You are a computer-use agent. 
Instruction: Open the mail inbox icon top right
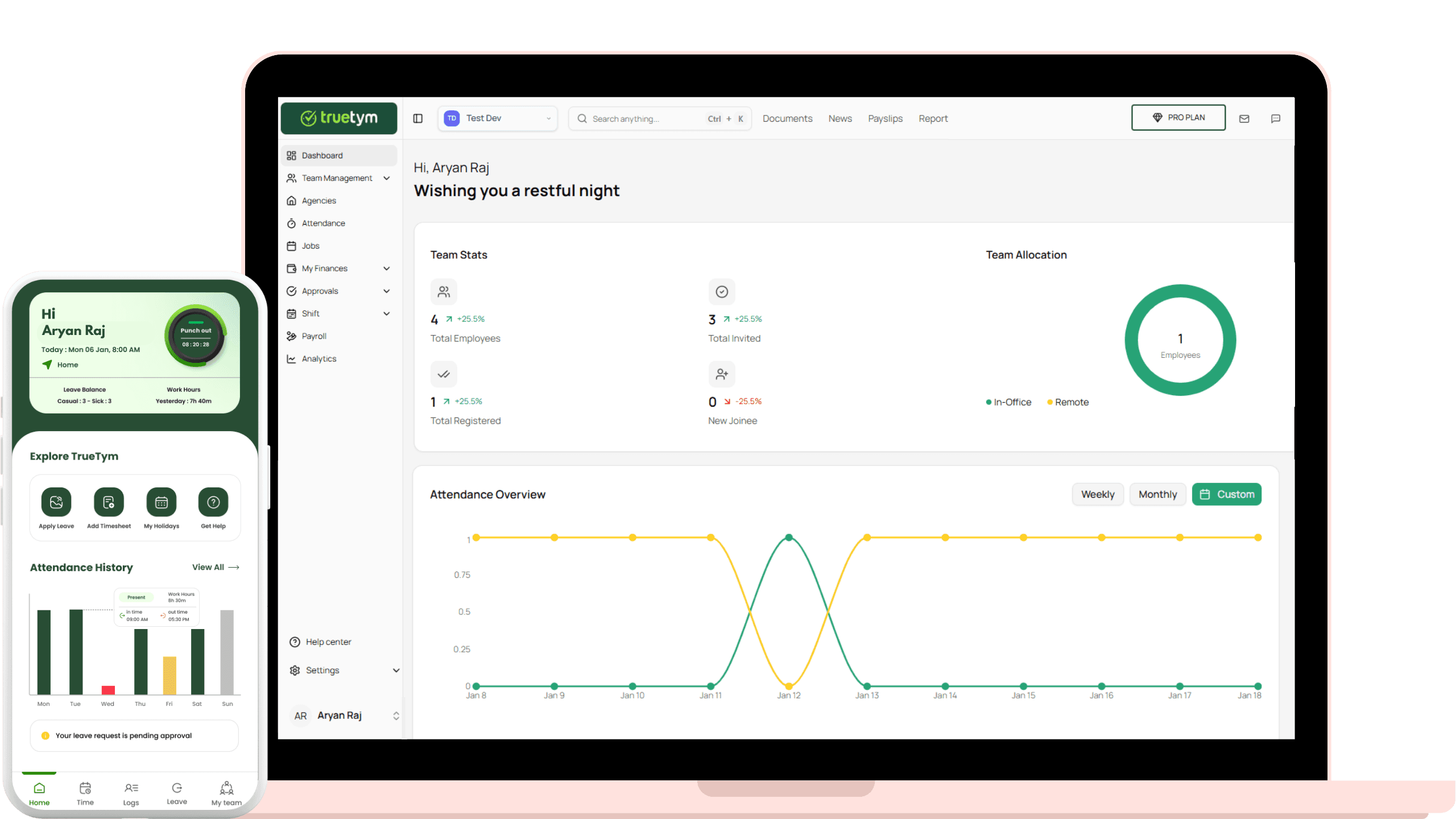coord(1244,118)
